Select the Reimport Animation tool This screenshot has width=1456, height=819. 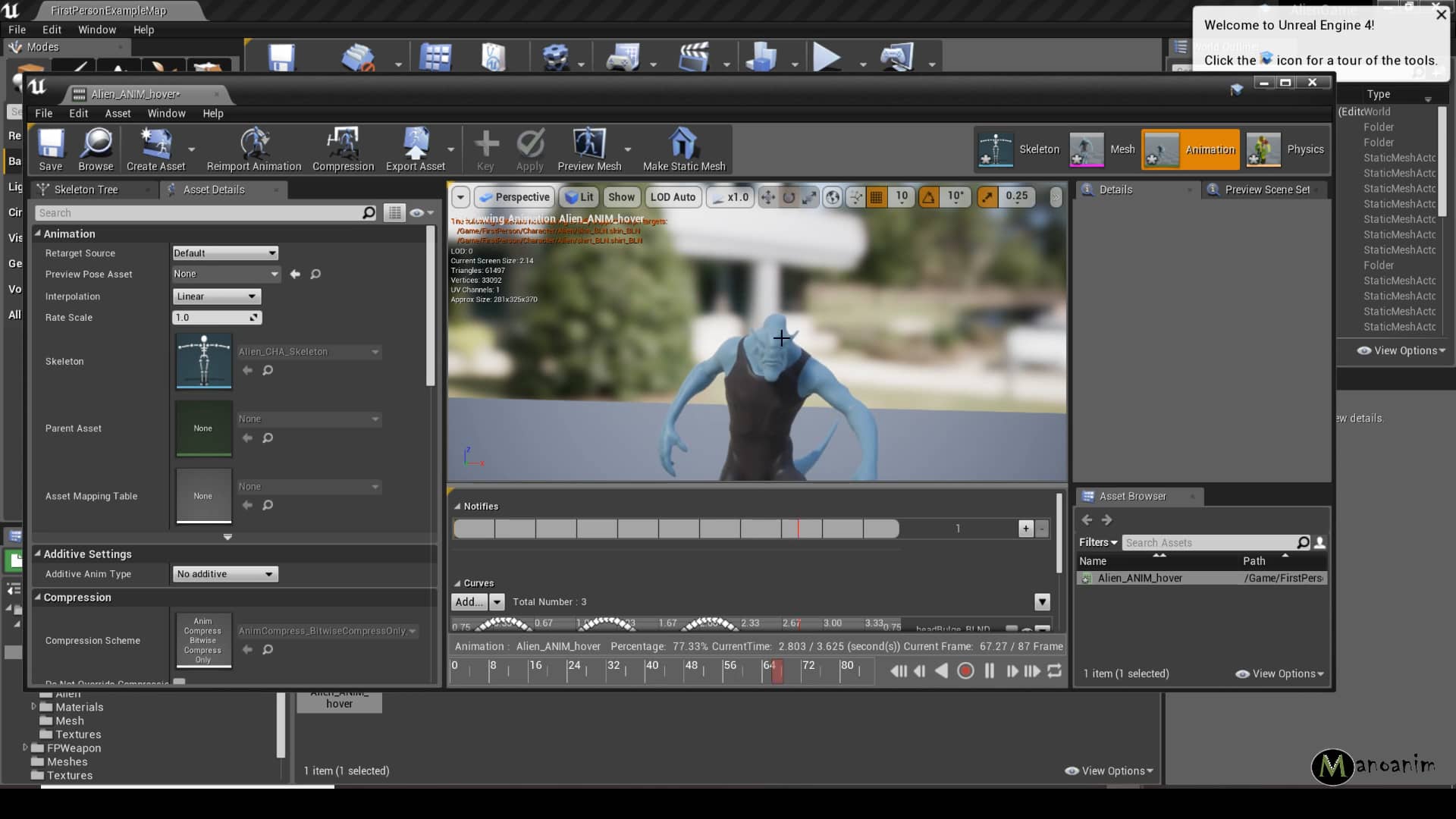click(x=253, y=149)
